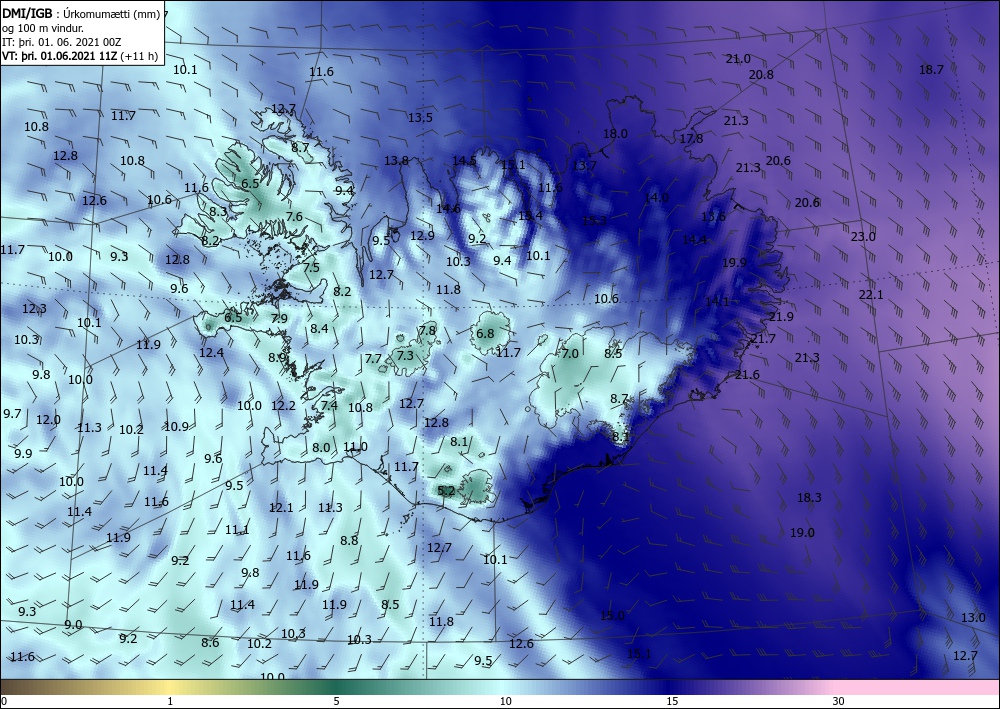The image size is (1000, 709).
Task: Click the 8.8 value south of Reykjanes
Action: [349, 541]
